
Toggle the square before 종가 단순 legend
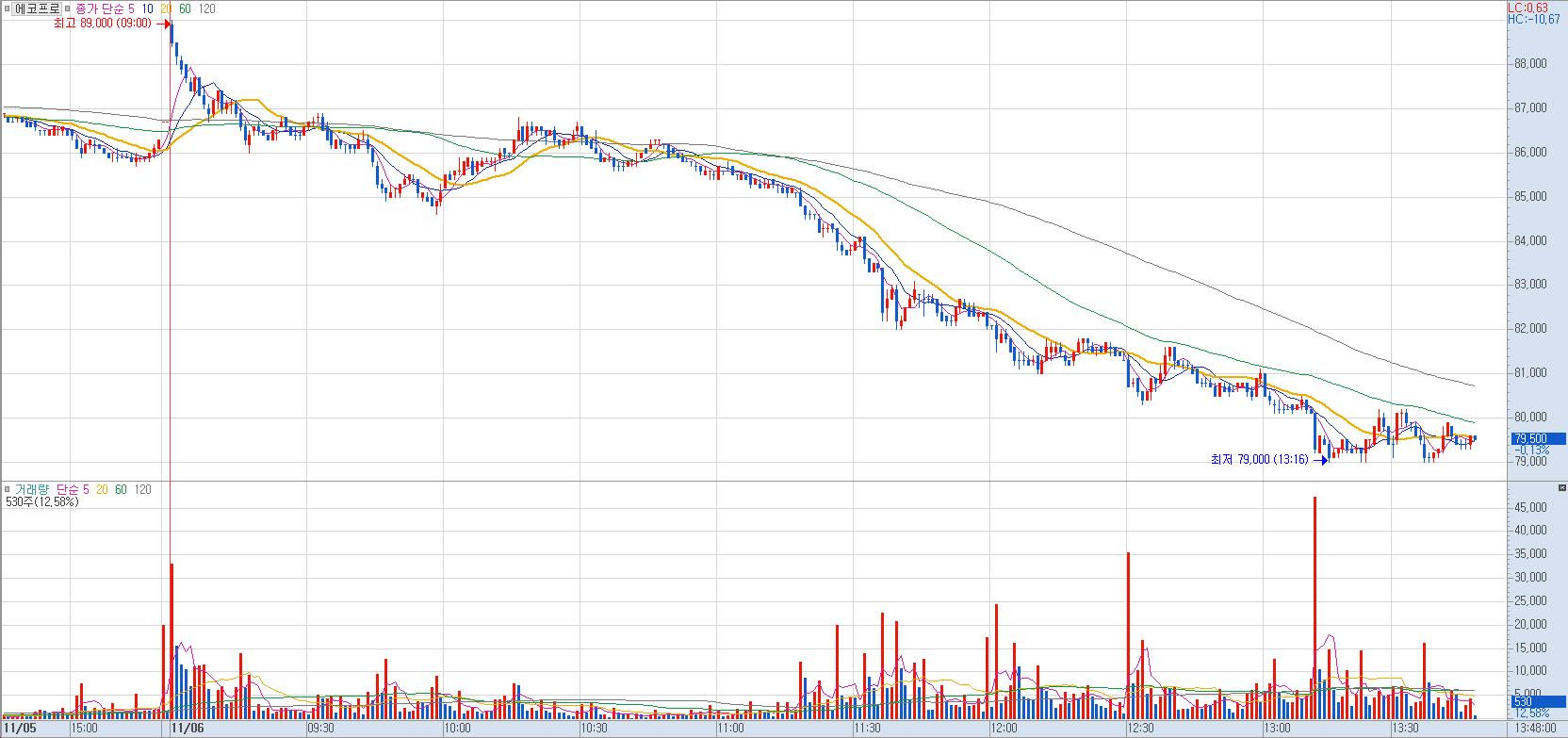[68, 8]
